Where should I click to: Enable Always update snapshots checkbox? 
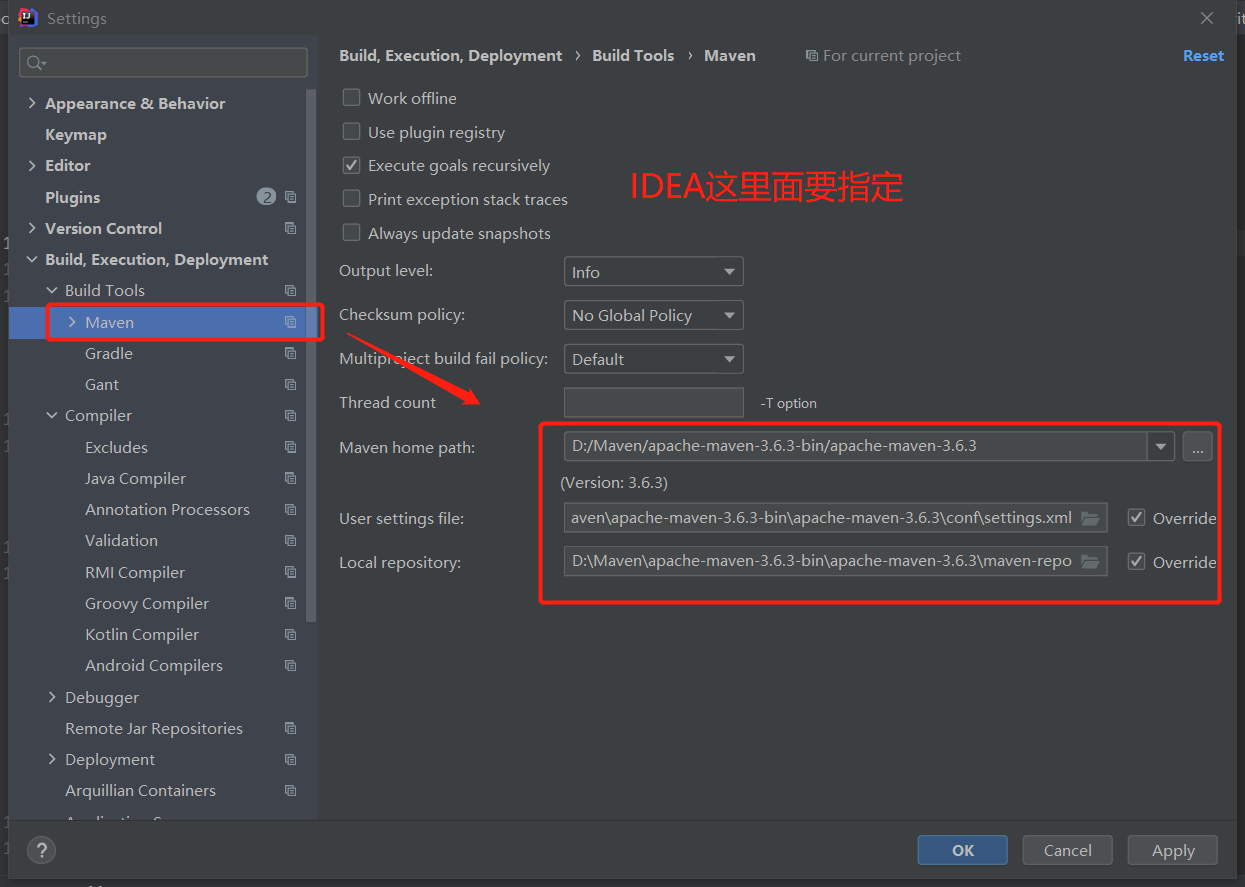[351, 233]
